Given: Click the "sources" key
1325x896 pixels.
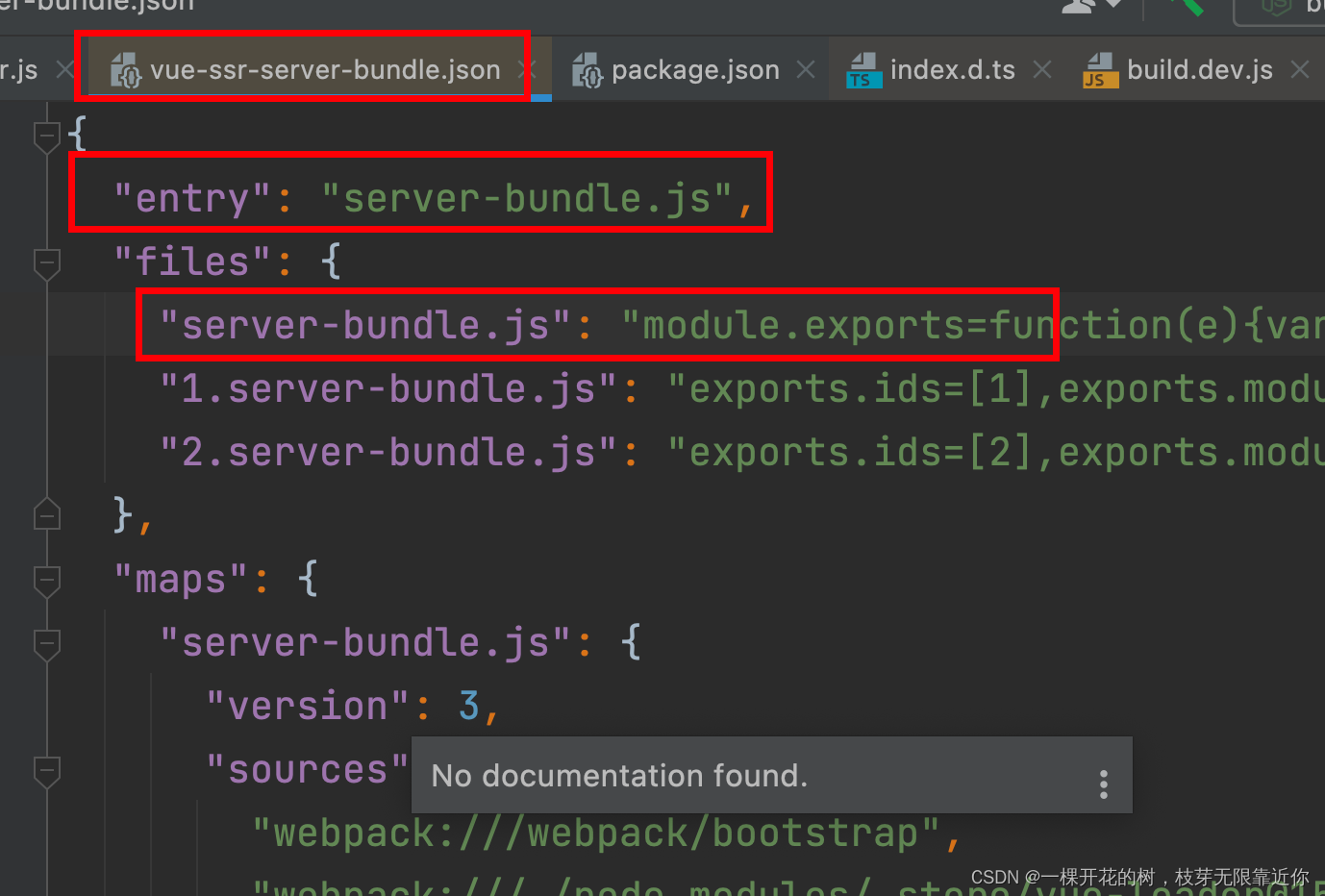Looking at the screenshot, I should (x=308, y=769).
